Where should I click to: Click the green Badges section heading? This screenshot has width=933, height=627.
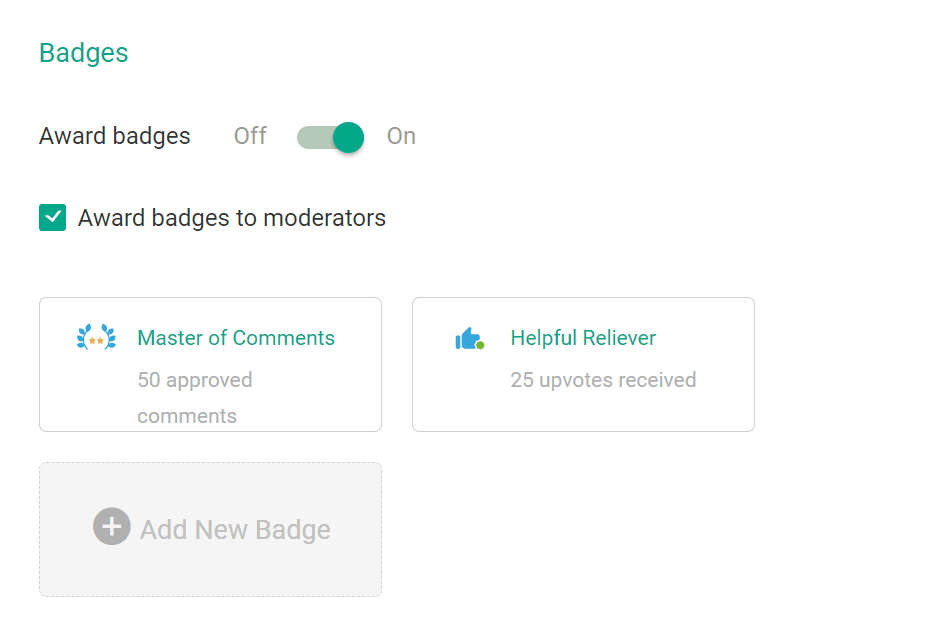(84, 53)
